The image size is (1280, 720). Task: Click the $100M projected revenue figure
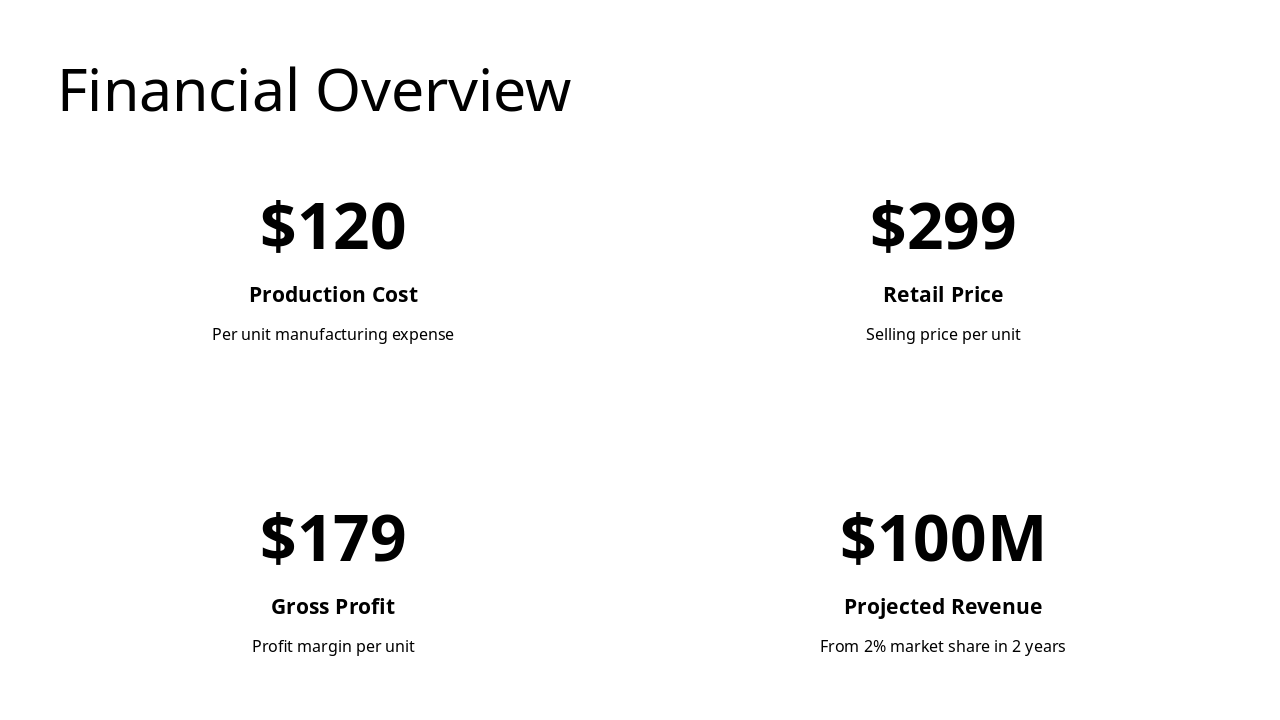point(943,538)
